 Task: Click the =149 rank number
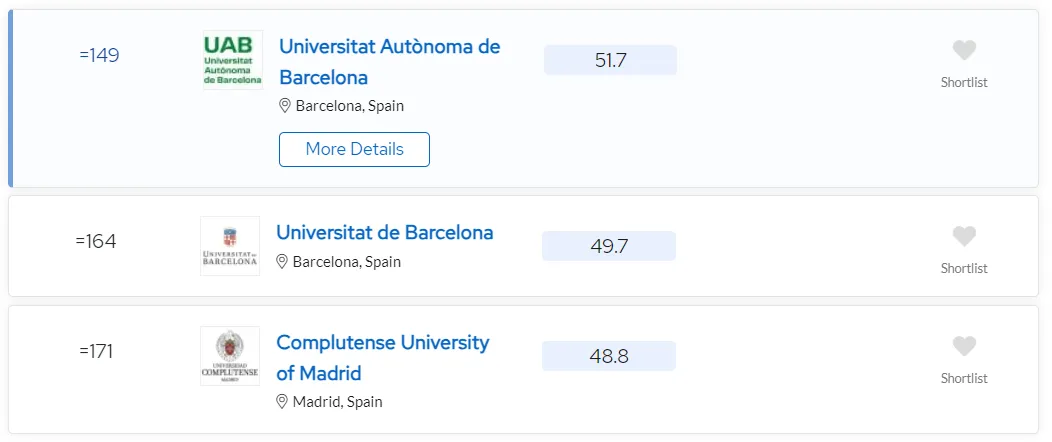(99, 55)
